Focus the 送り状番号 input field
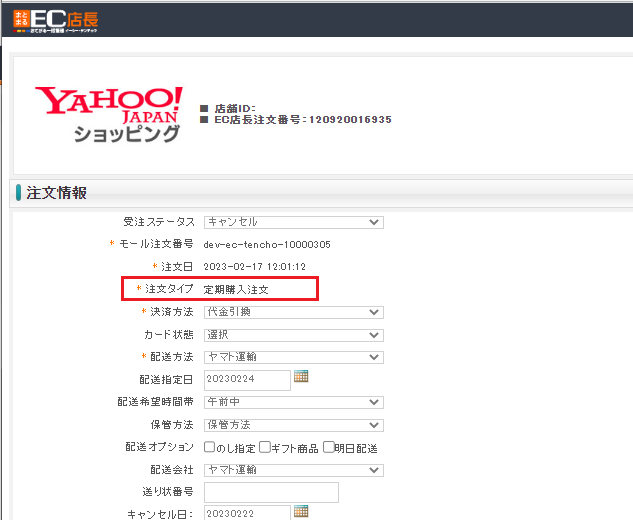633x520 pixels. coord(270,492)
